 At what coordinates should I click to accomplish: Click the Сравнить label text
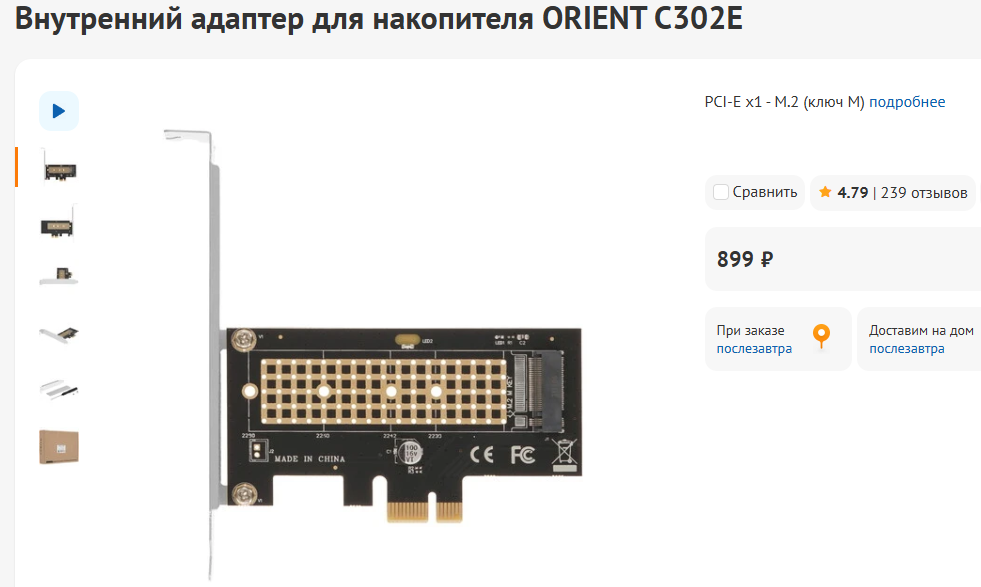point(765,192)
